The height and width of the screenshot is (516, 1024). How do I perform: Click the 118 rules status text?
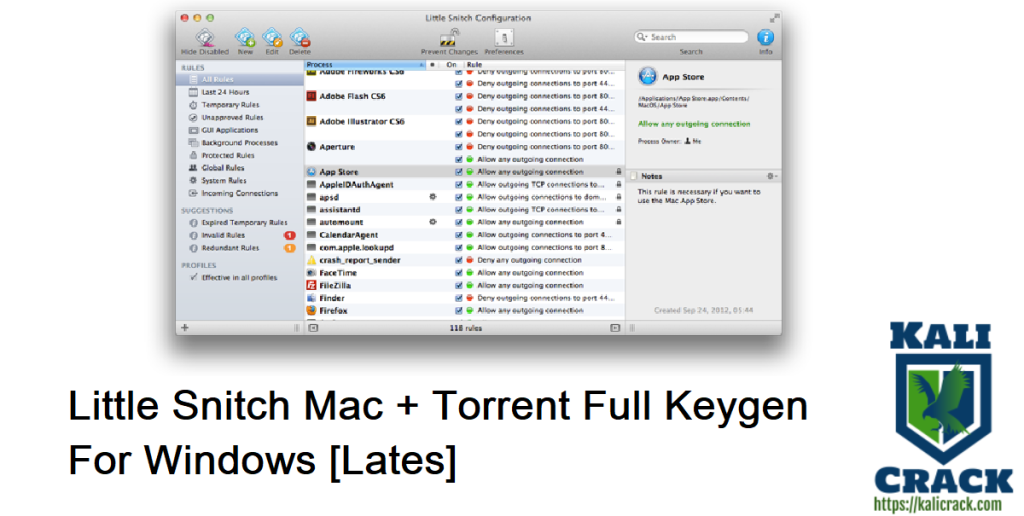pos(466,328)
